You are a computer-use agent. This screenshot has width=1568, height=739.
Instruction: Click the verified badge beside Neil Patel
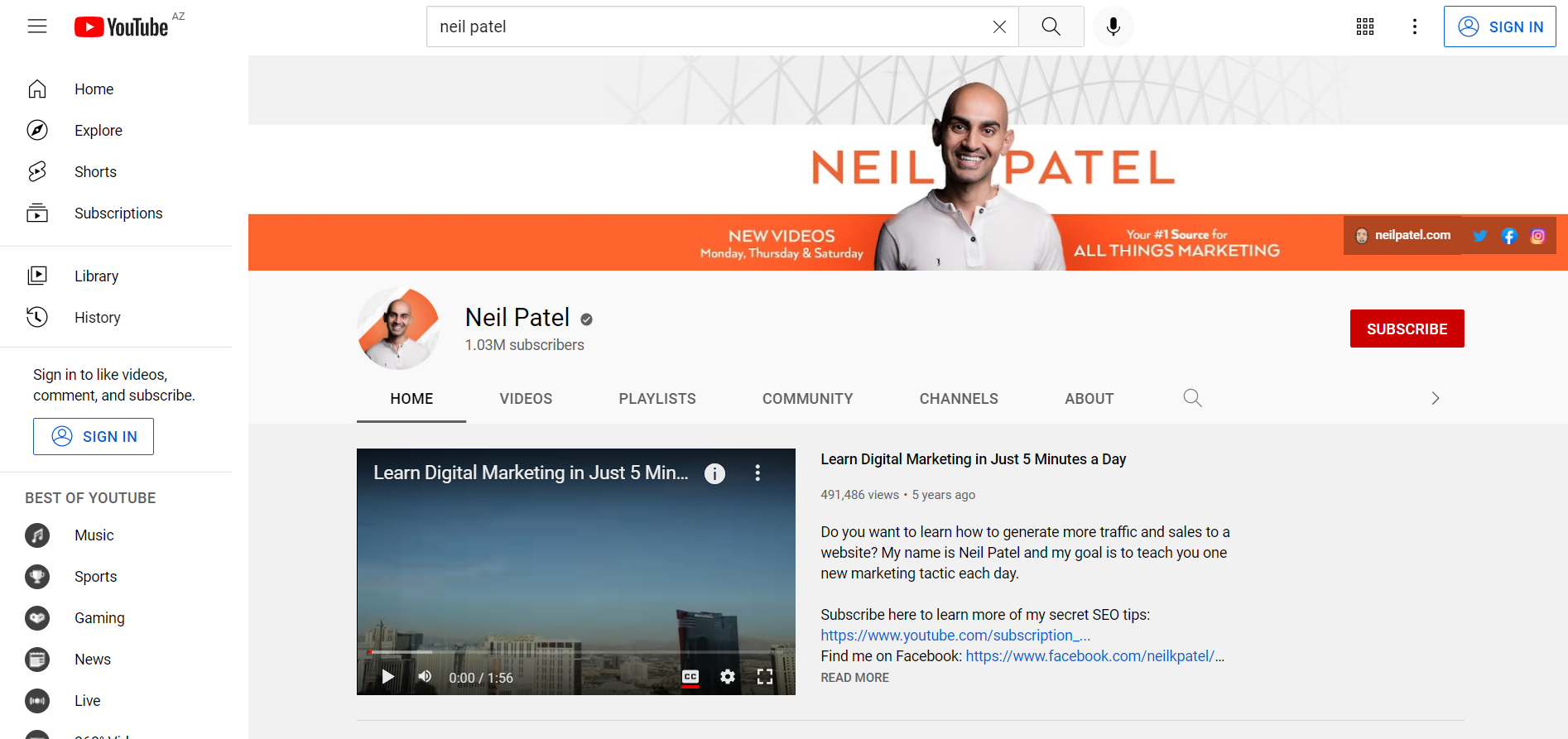coord(586,319)
